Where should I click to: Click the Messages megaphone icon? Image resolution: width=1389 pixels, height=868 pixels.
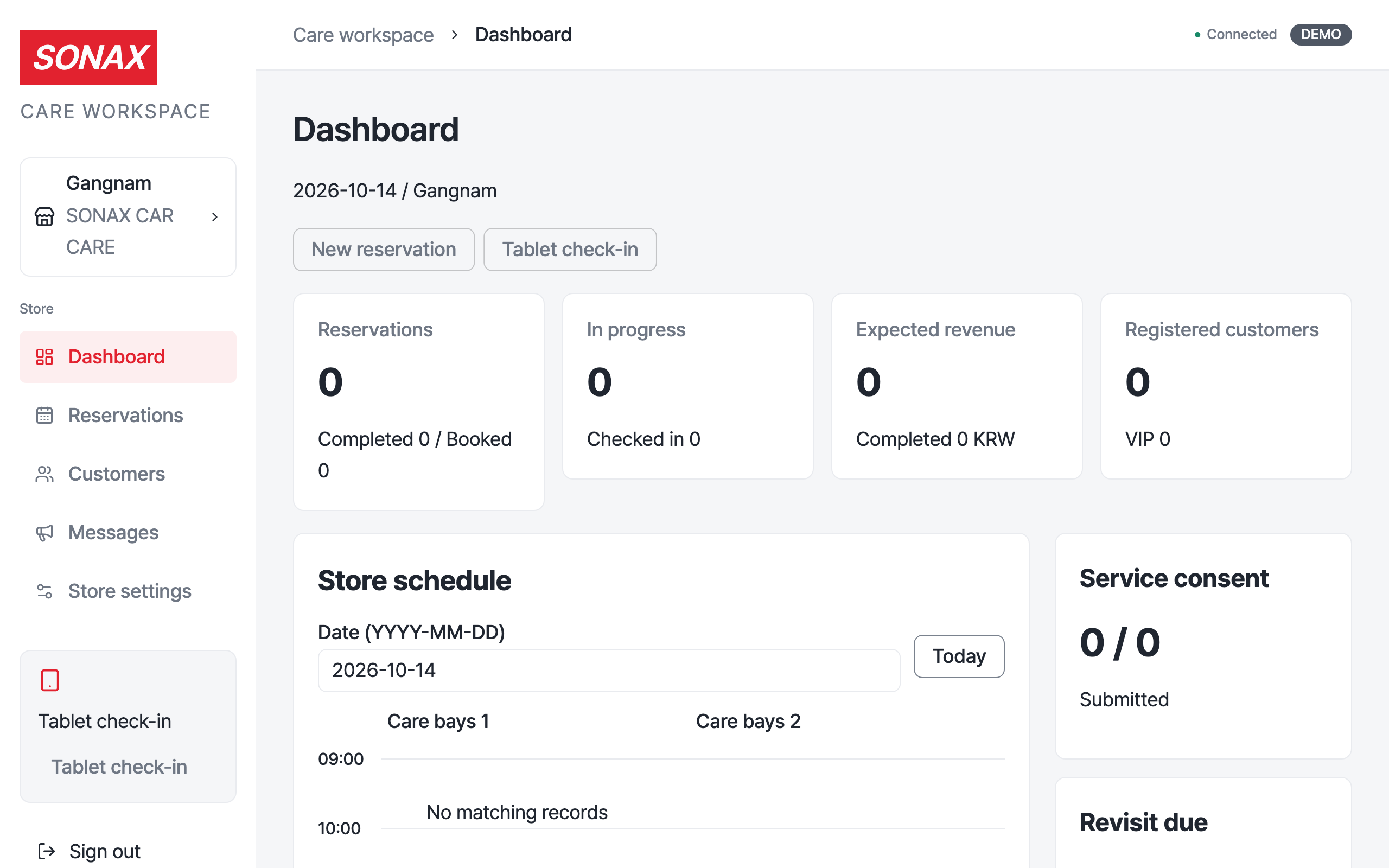(44, 532)
